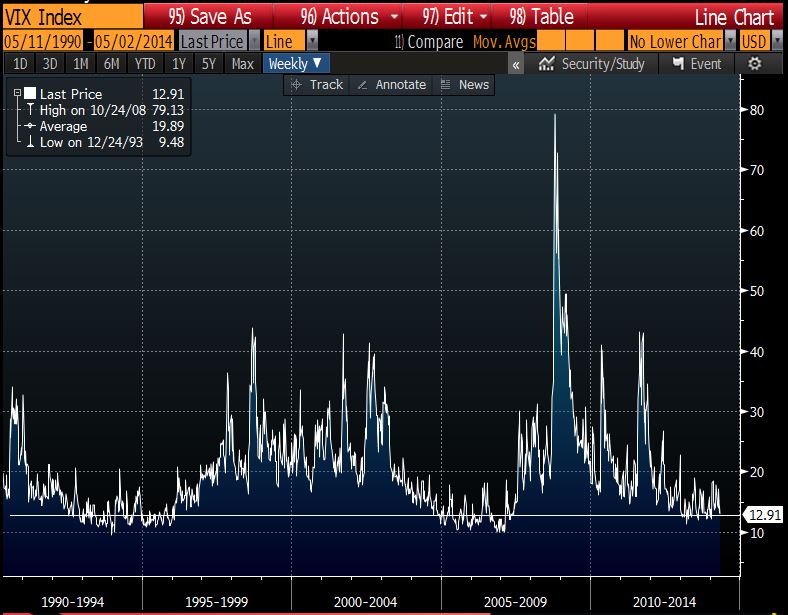
Task: Click the double-chevron collapse toolbar icon
Action: (516, 63)
